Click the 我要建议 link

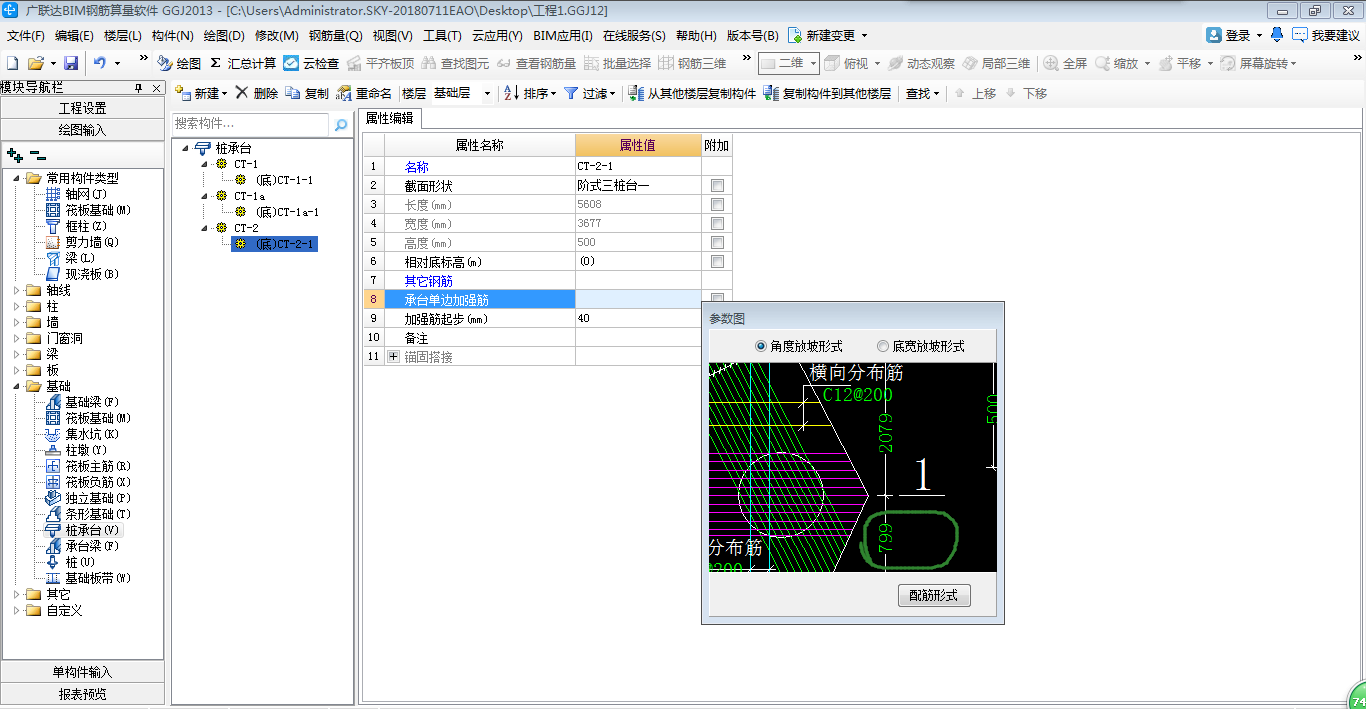click(x=1326, y=35)
